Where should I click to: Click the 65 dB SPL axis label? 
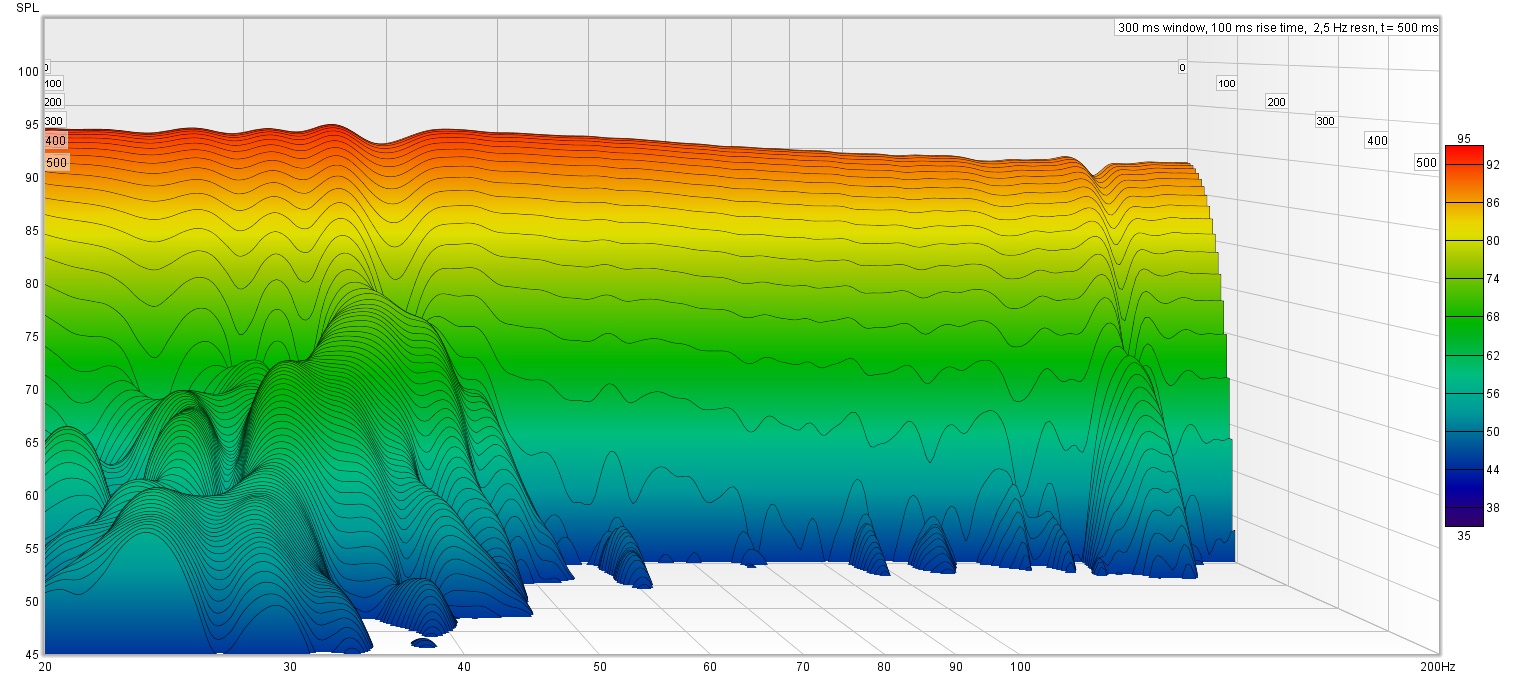(30, 443)
